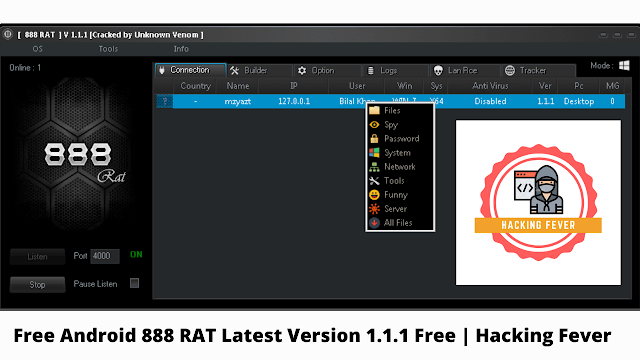Click the globe icon on Tracker tab

point(510,71)
